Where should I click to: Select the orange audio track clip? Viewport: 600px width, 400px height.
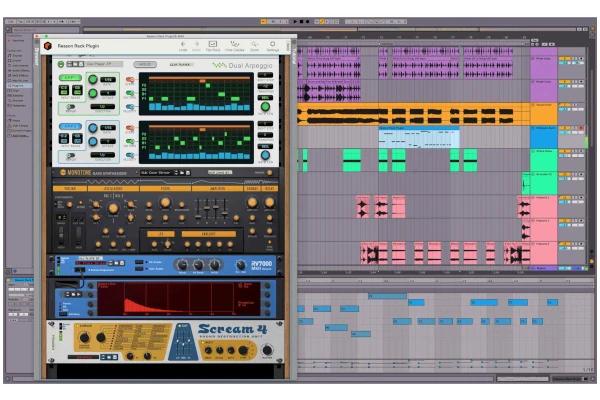click(414, 114)
